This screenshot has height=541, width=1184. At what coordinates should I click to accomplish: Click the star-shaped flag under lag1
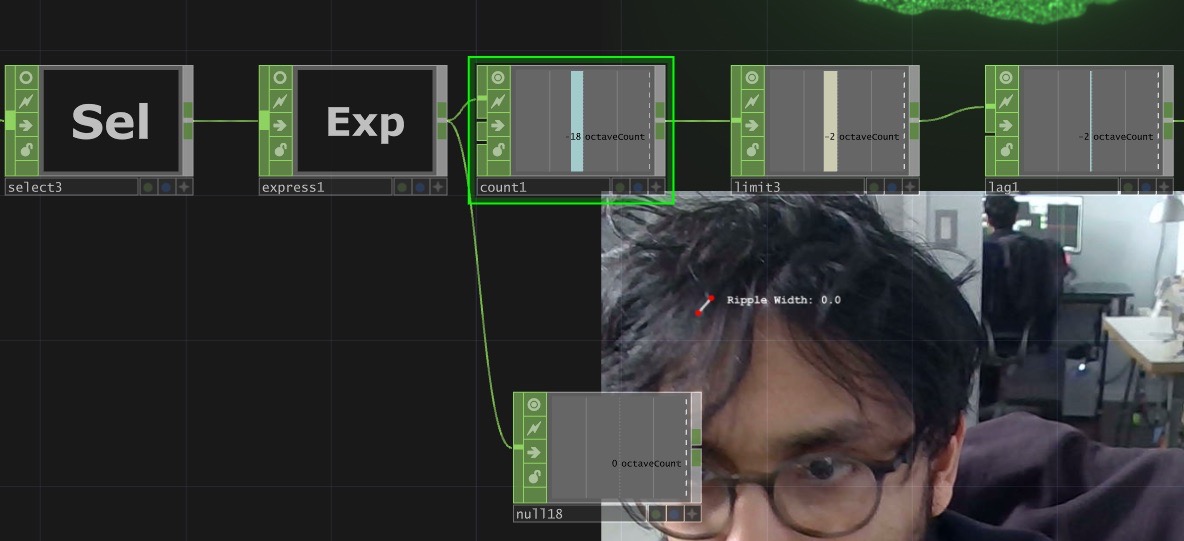point(1164,187)
